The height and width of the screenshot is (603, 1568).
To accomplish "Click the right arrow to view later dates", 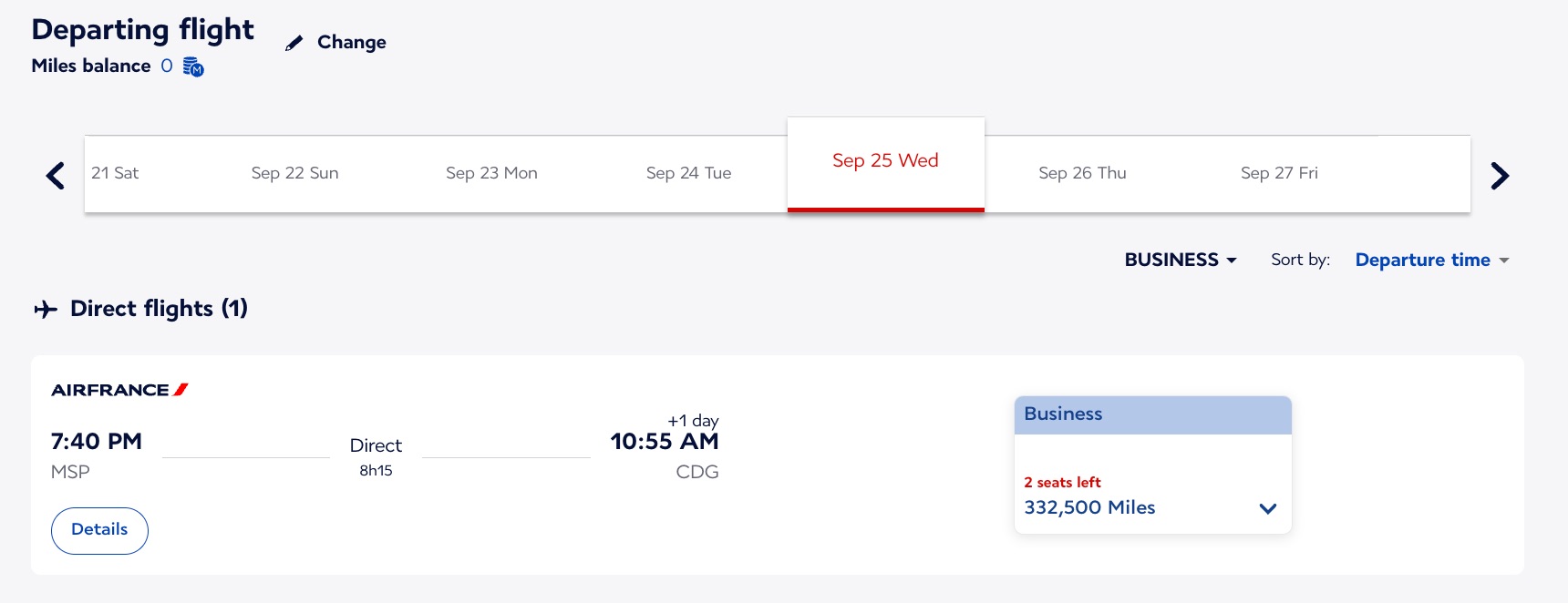I will point(1500,175).
